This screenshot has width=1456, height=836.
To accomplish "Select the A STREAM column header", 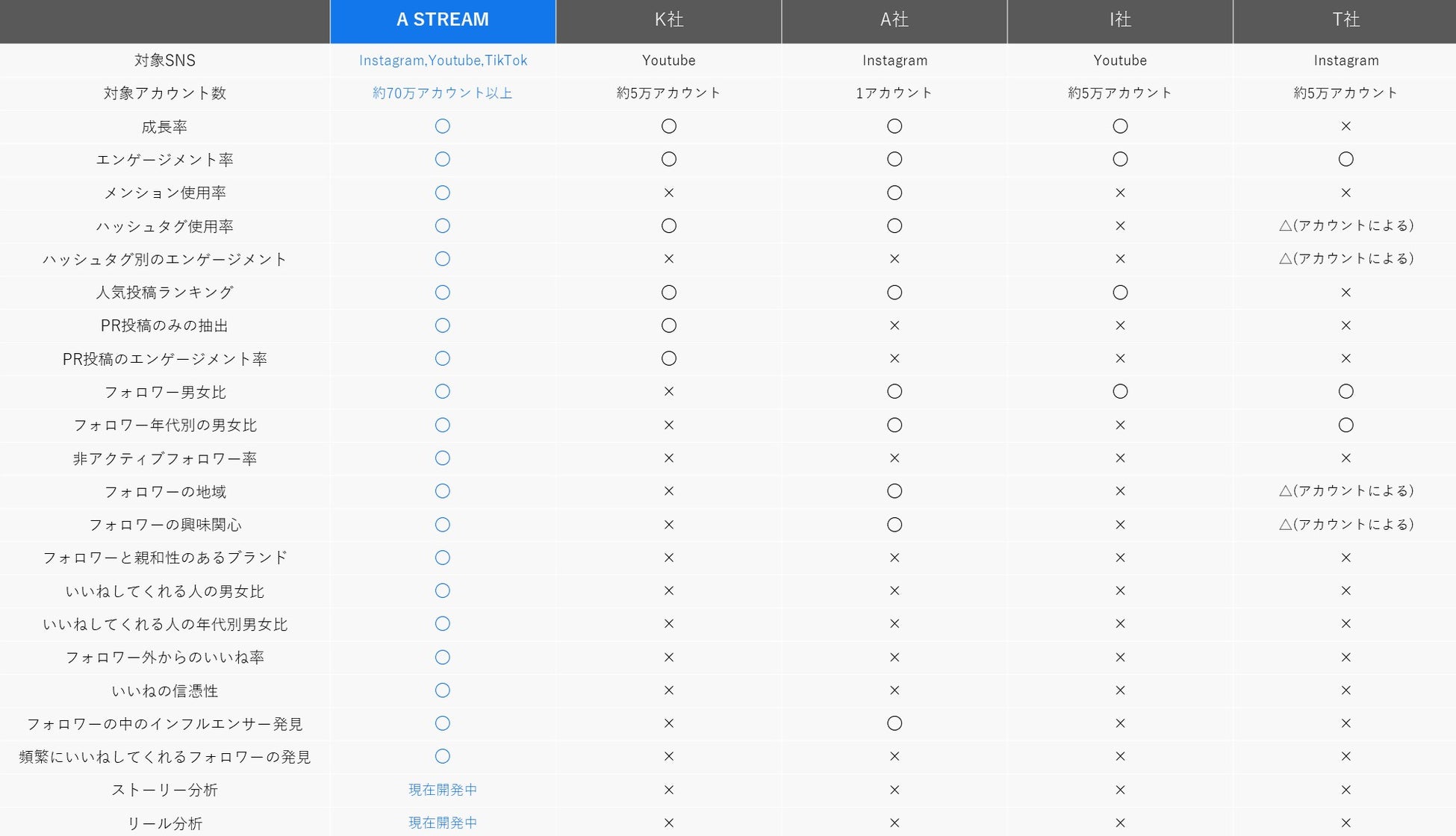I will pos(442,20).
